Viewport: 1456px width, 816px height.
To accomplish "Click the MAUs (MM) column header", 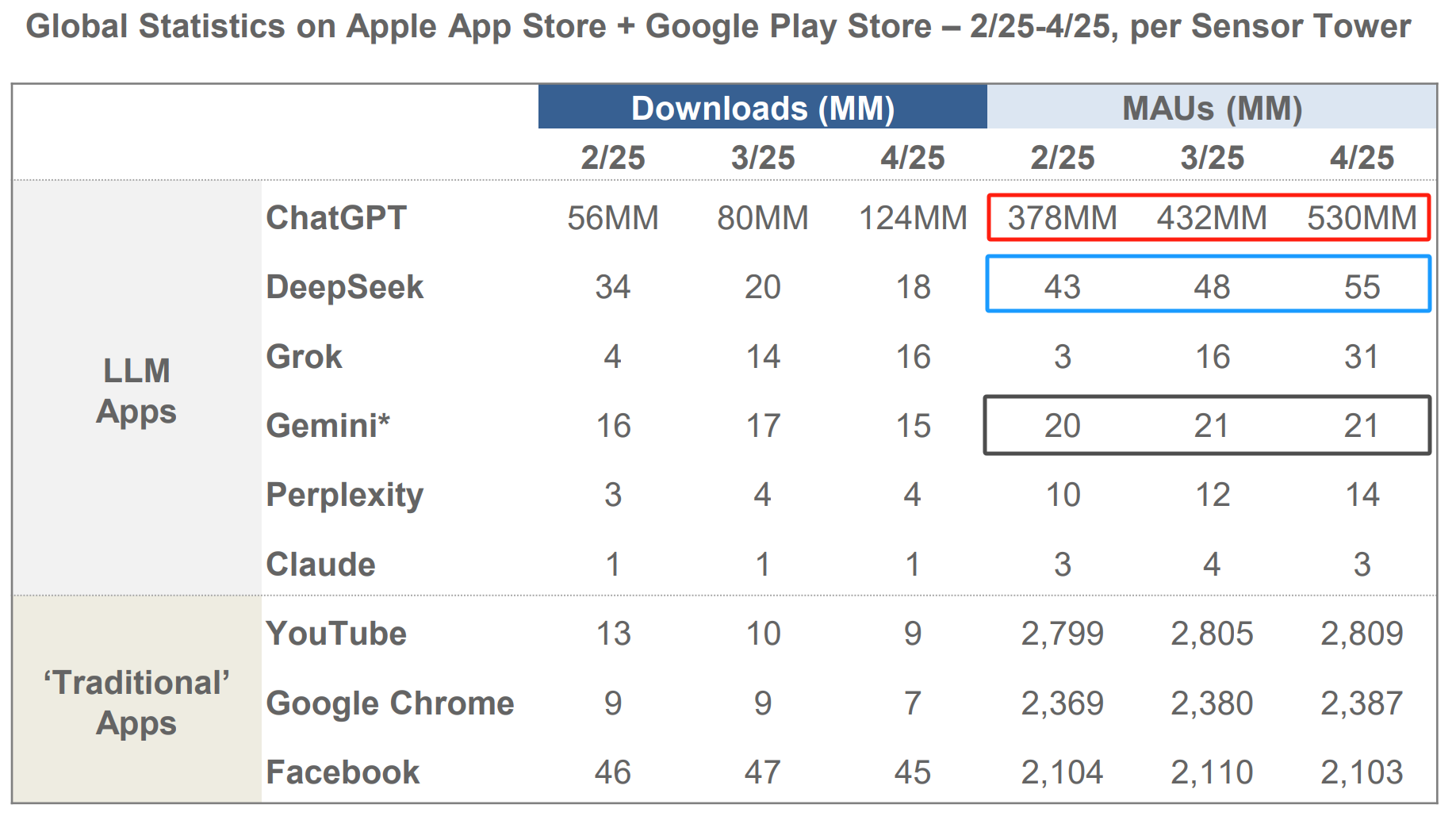I will 1212,108.
